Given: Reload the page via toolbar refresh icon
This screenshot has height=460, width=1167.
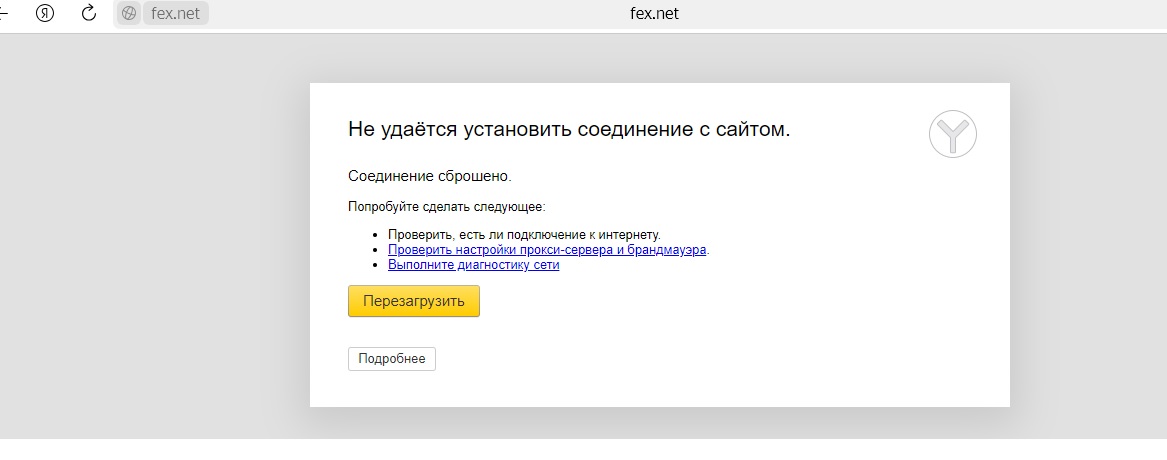Looking at the screenshot, I should point(88,13).
